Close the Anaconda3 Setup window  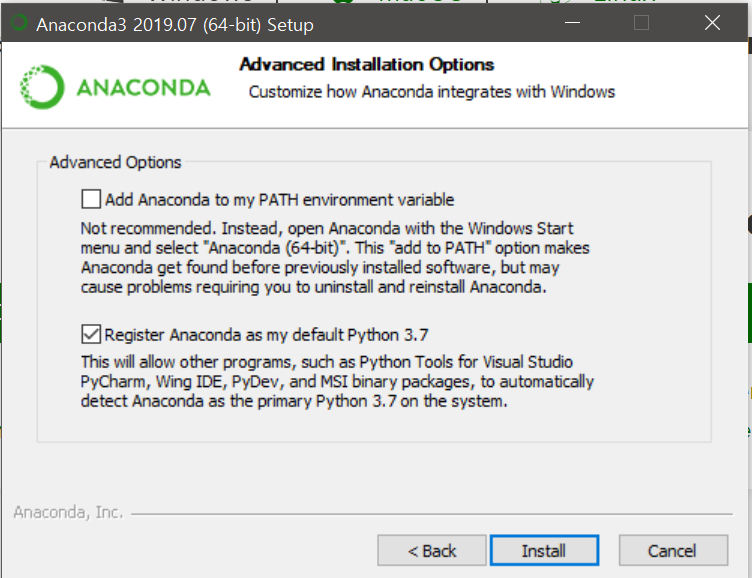712,23
